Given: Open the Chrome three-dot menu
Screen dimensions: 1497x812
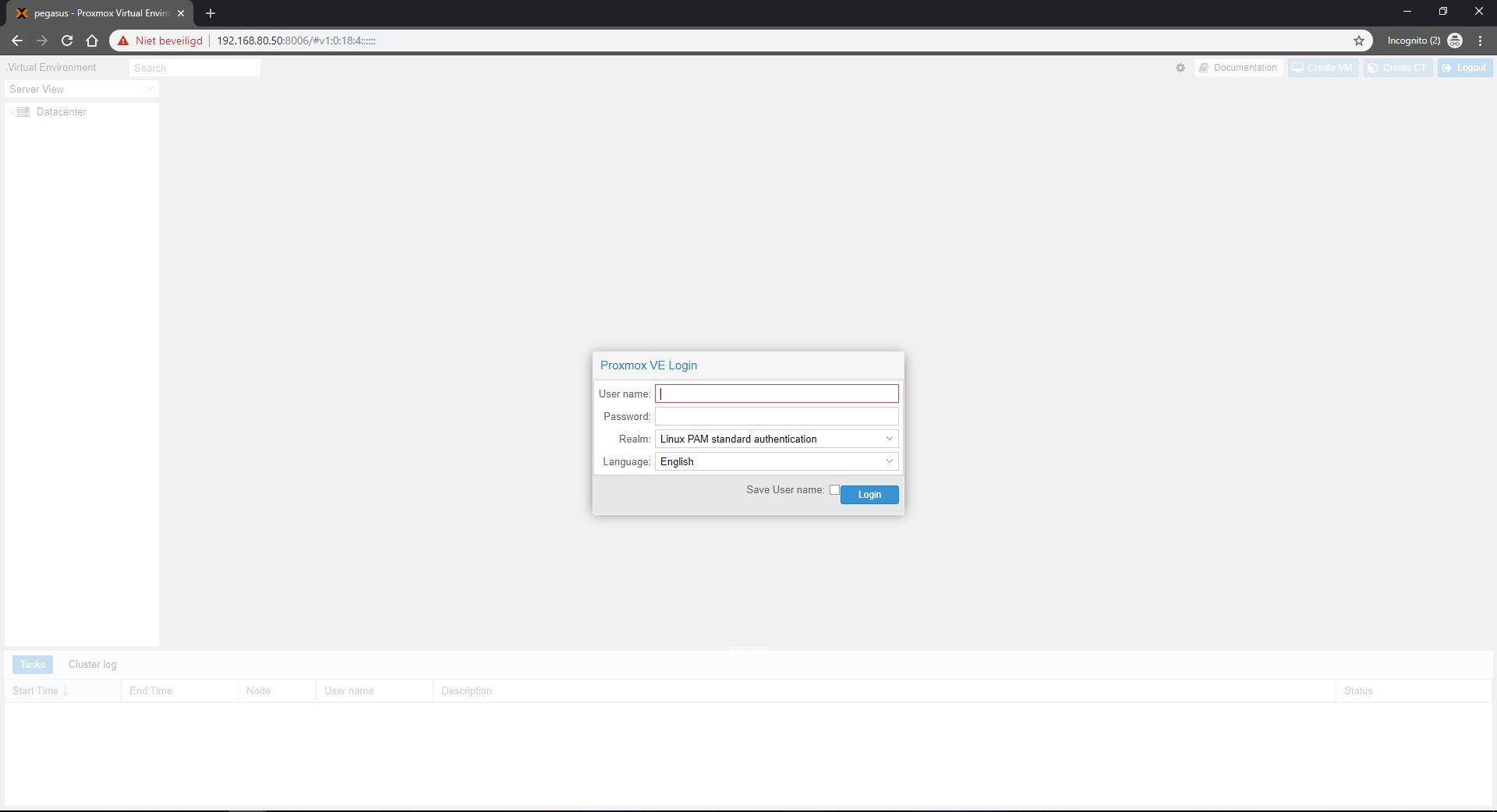Looking at the screenshot, I should (1480, 41).
